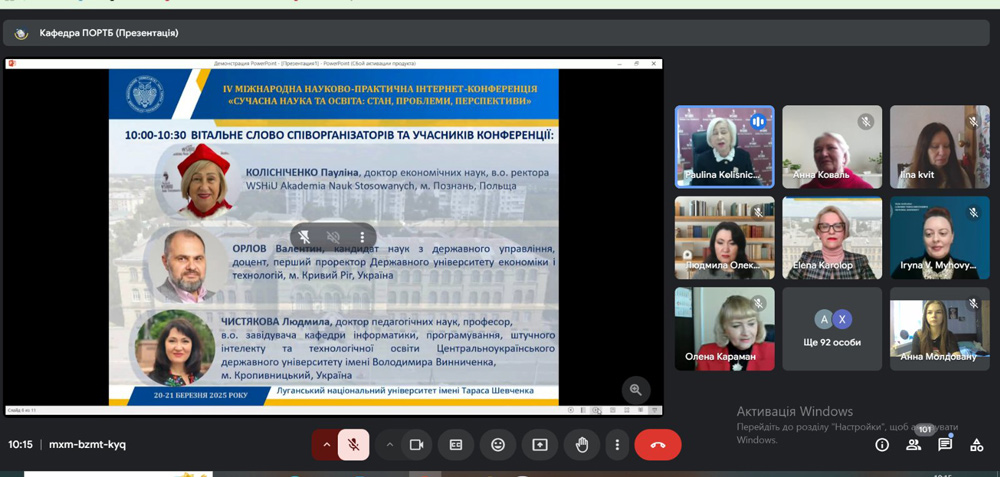Turn on closed captions

pyautogui.click(x=456, y=445)
